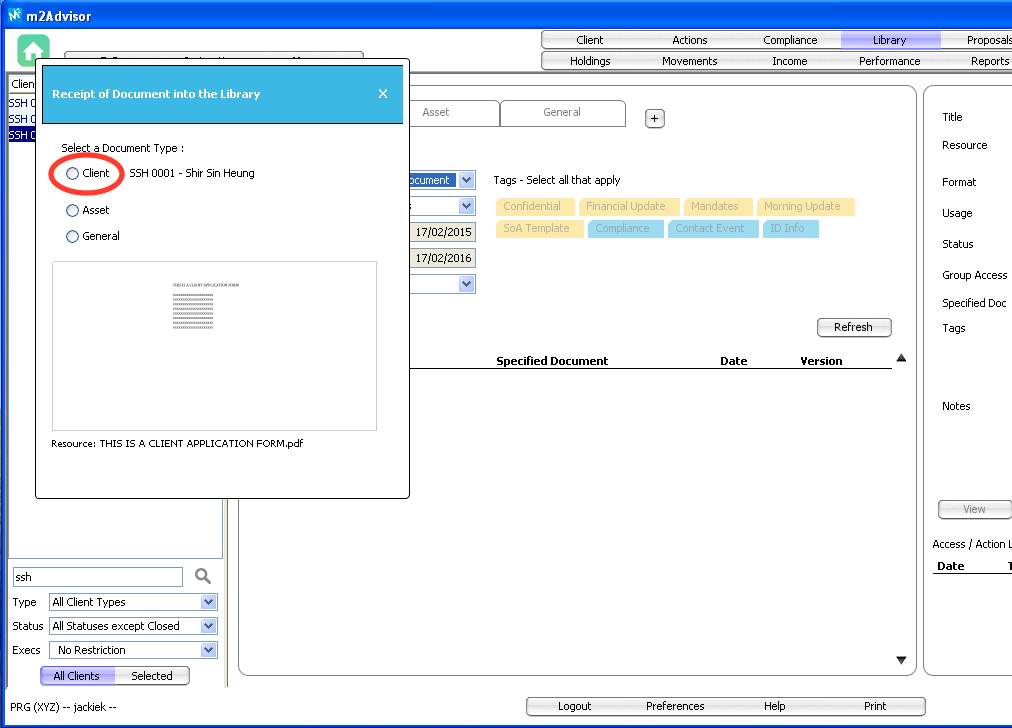Click the plus button beside General tab
Image resolution: width=1012 pixels, height=728 pixels.
(x=654, y=118)
